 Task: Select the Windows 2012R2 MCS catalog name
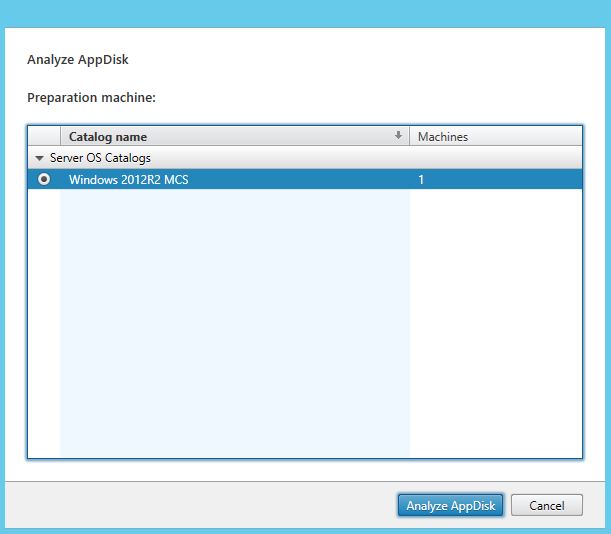click(126, 180)
